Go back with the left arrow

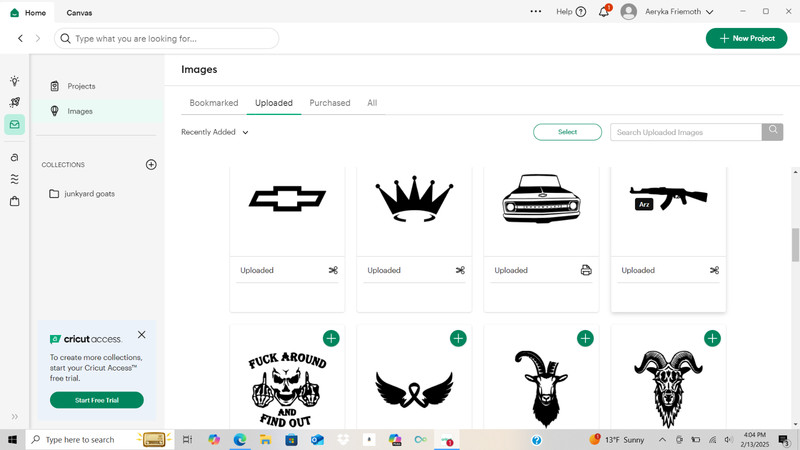[x=20, y=38]
